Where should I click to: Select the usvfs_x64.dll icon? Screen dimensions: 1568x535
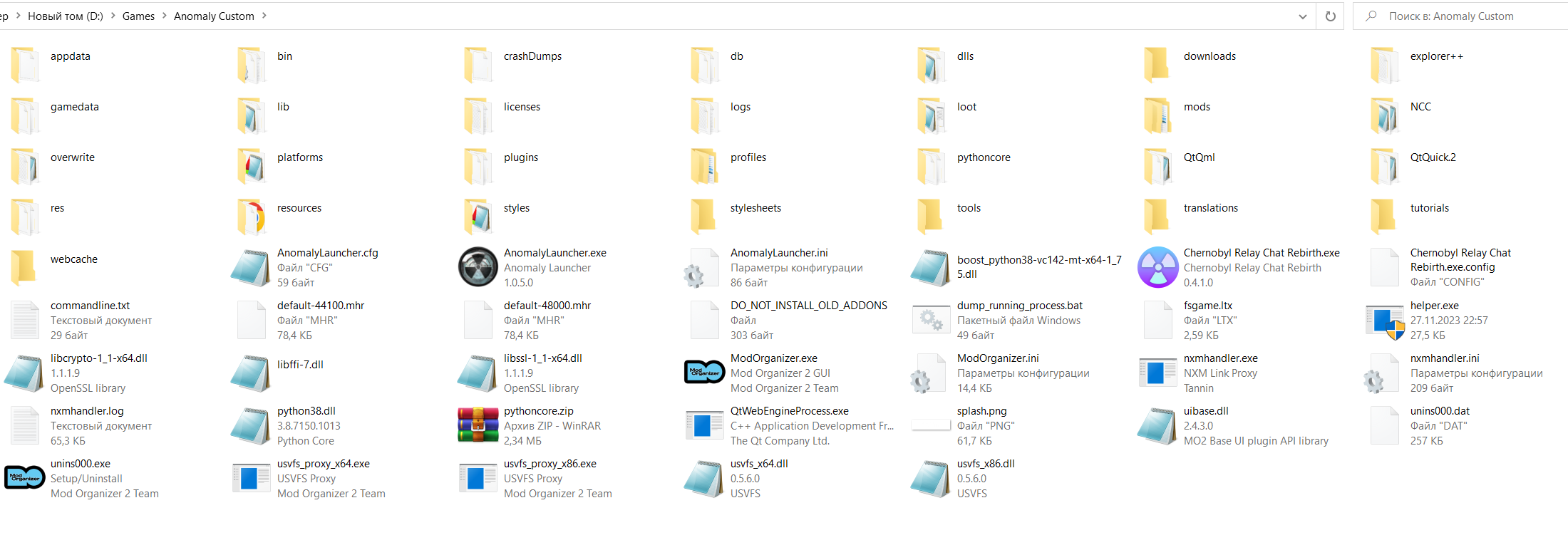(704, 478)
